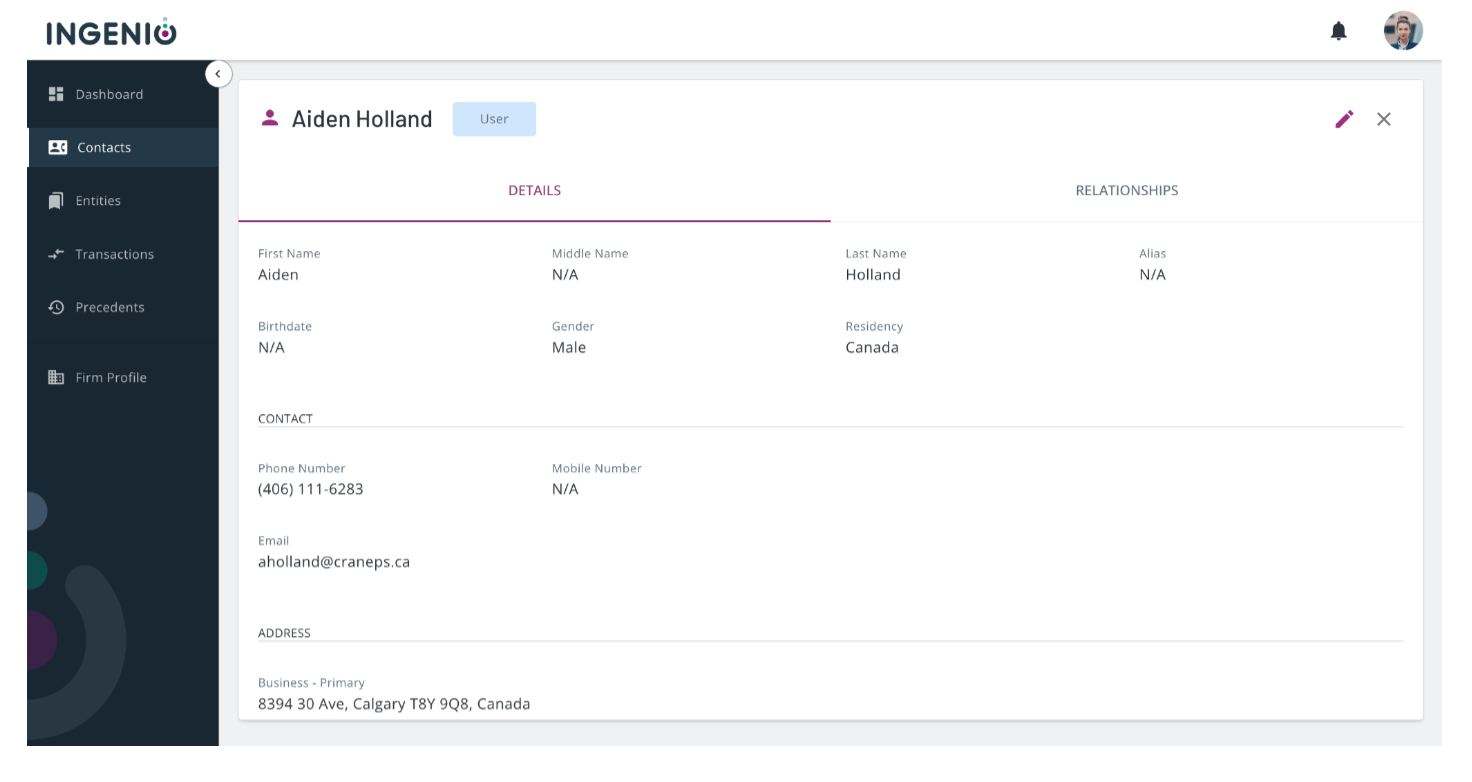Screen dimensions: 1472x782
Task: Click residency value Canada
Action: 872,348
